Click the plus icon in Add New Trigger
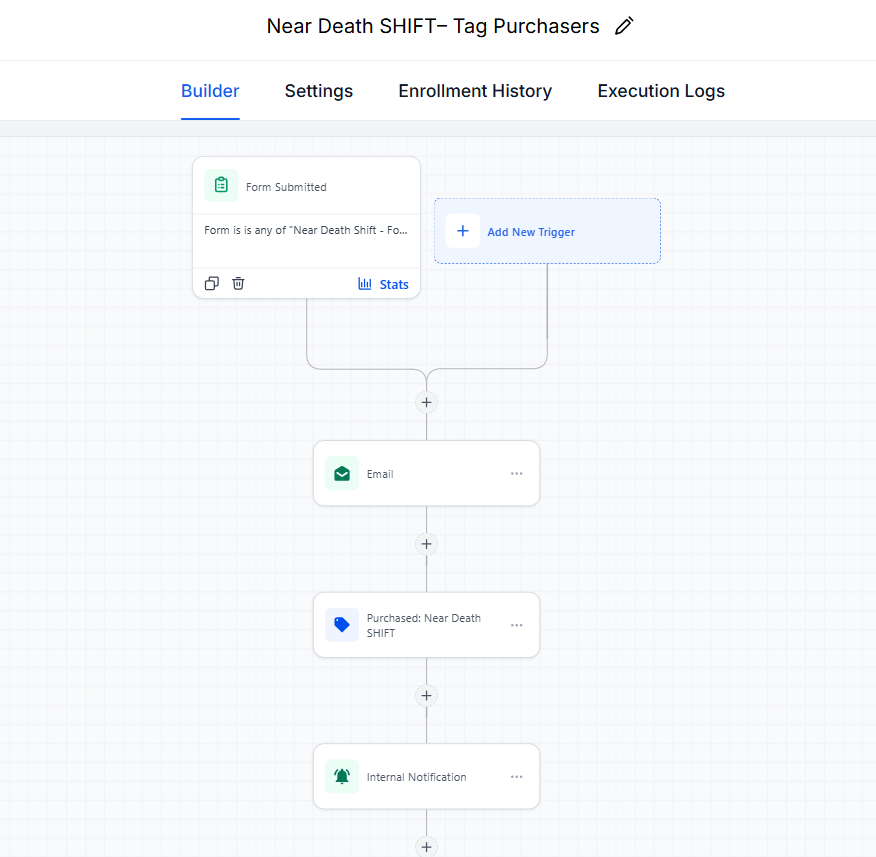 coord(463,231)
